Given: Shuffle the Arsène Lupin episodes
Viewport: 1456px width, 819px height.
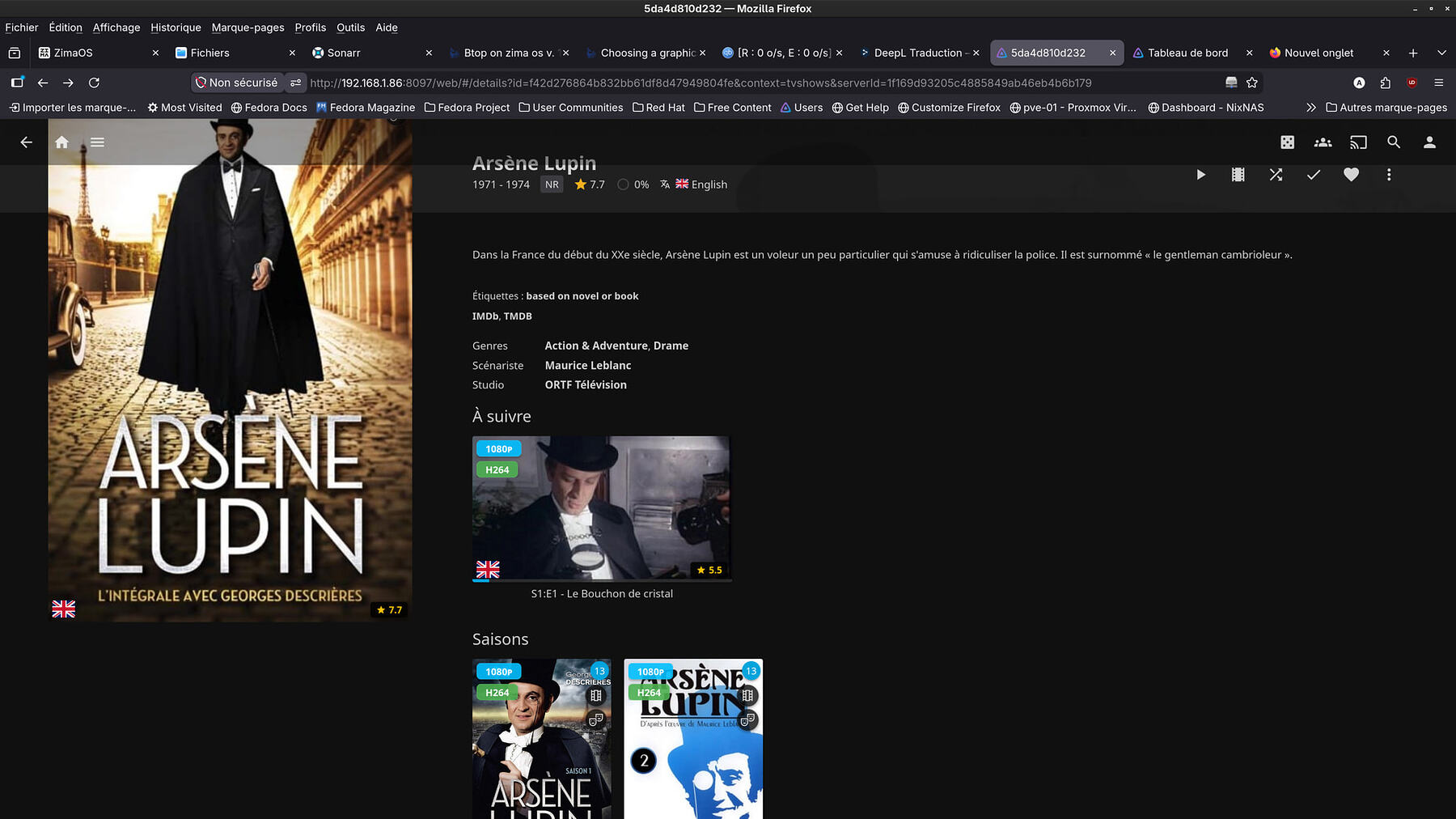Looking at the screenshot, I should tap(1276, 175).
